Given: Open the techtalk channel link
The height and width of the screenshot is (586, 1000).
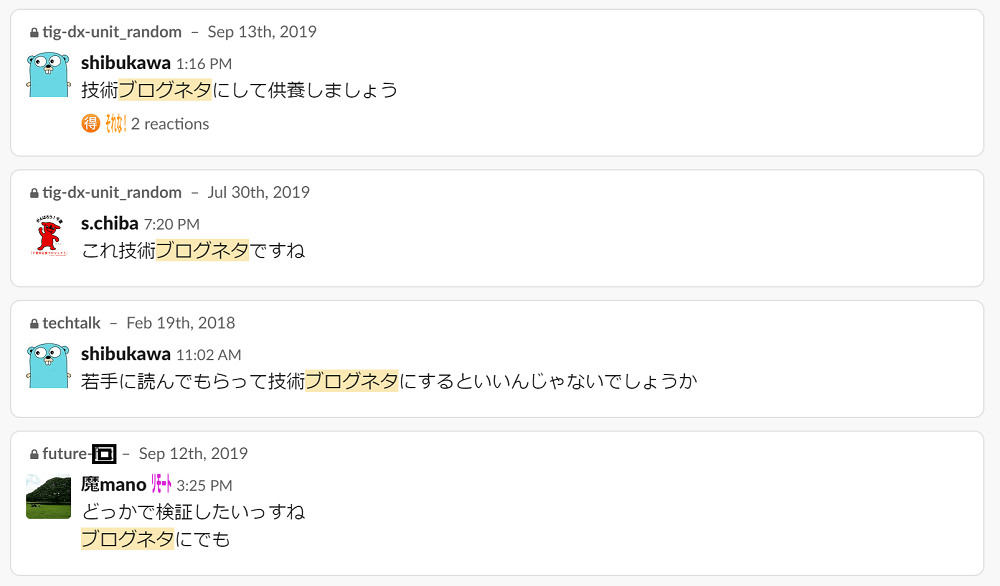Looking at the screenshot, I should pos(71,323).
